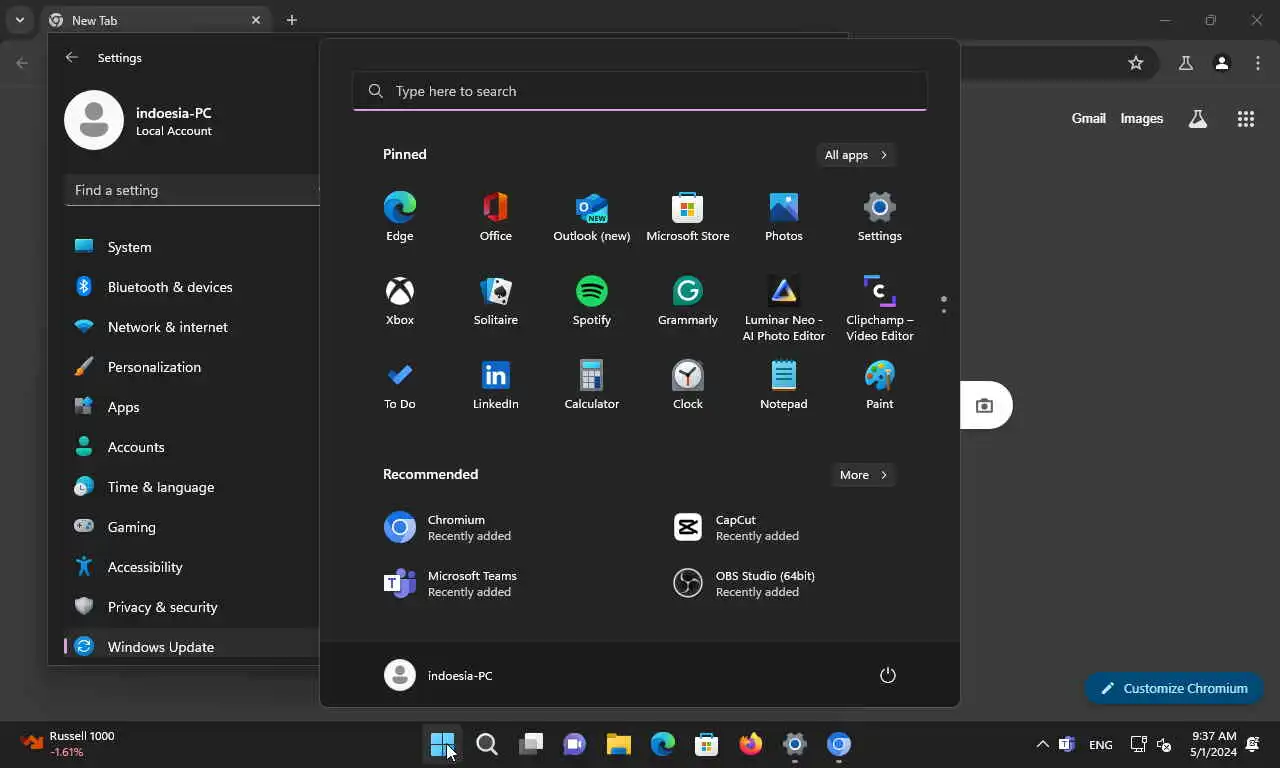Launch Spotify from Start menu
Image resolution: width=1280 pixels, height=768 pixels.
[591, 301]
